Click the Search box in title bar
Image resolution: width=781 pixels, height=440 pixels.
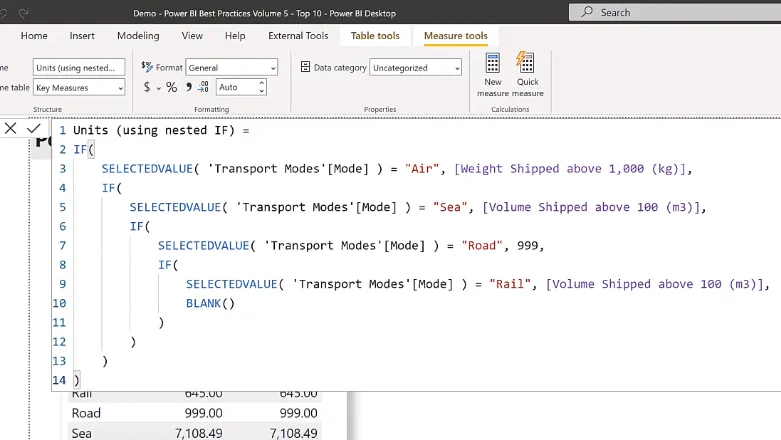pyautogui.click(x=675, y=12)
